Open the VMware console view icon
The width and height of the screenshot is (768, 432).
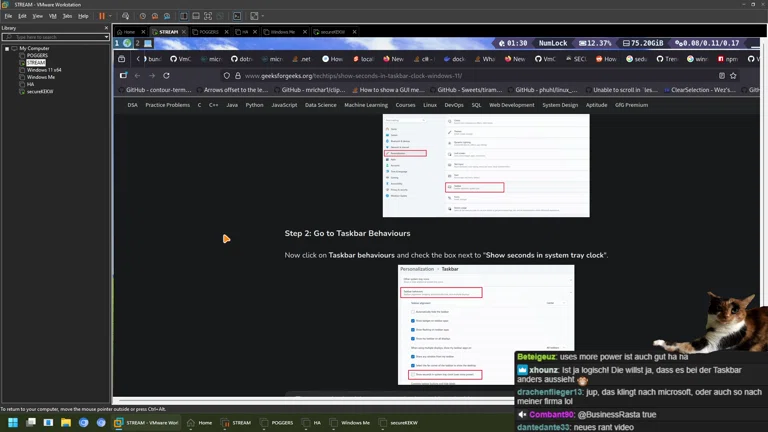click(237, 16)
